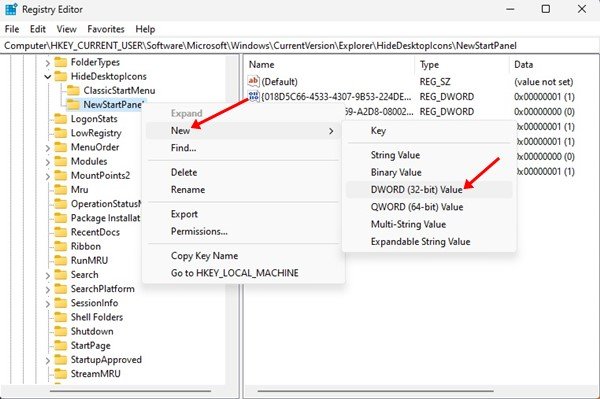The image size is (600, 399).
Task: Click the DWORD value icon for {018D5C66 entry
Action: click(253, 96)
